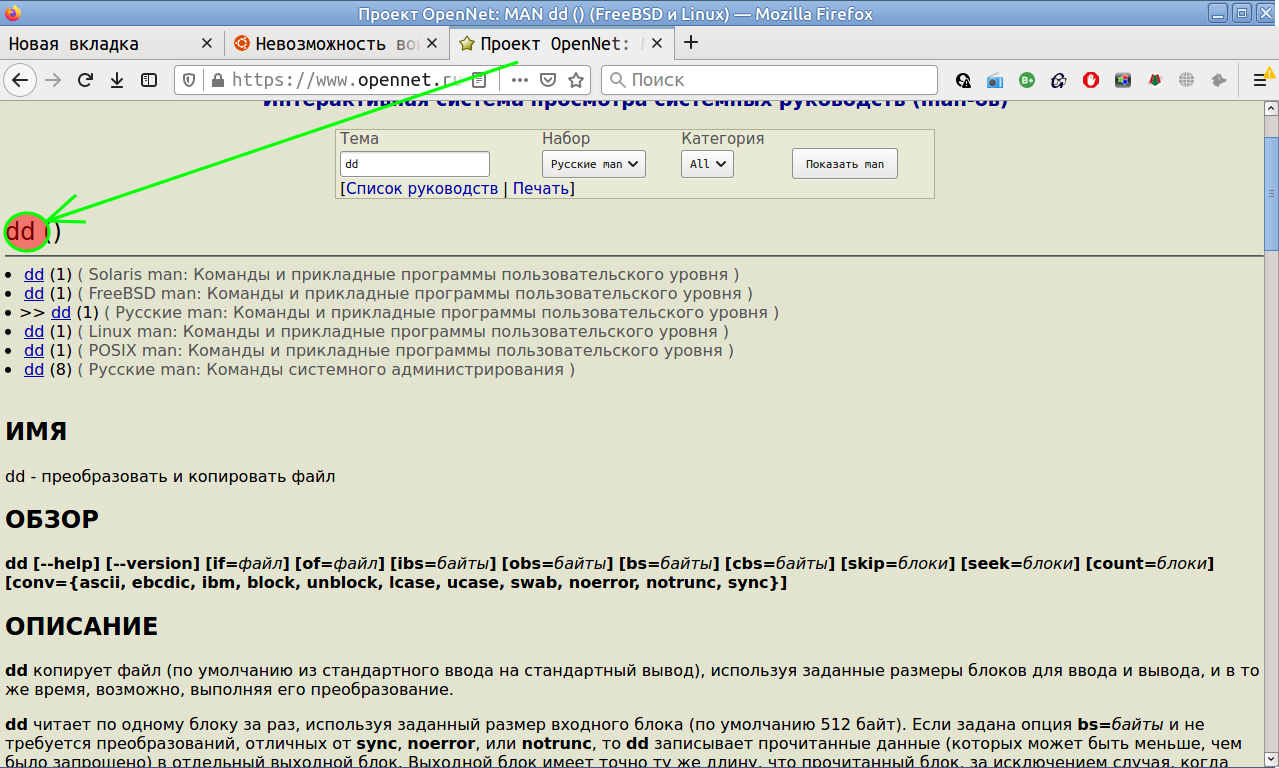Click the gray wolf head extension icon
The height and width of the screenshot is (768, 1279).
pyautogui.click(x=1219, y=80)
